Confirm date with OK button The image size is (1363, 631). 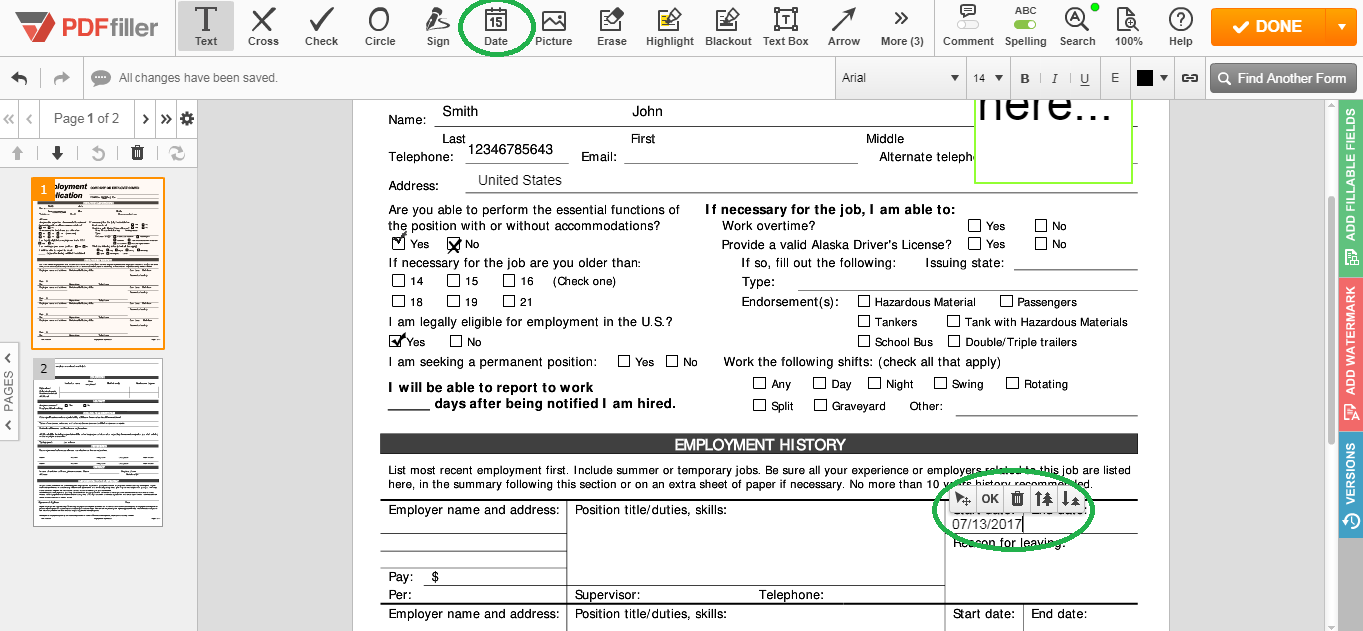pos(990,498)
